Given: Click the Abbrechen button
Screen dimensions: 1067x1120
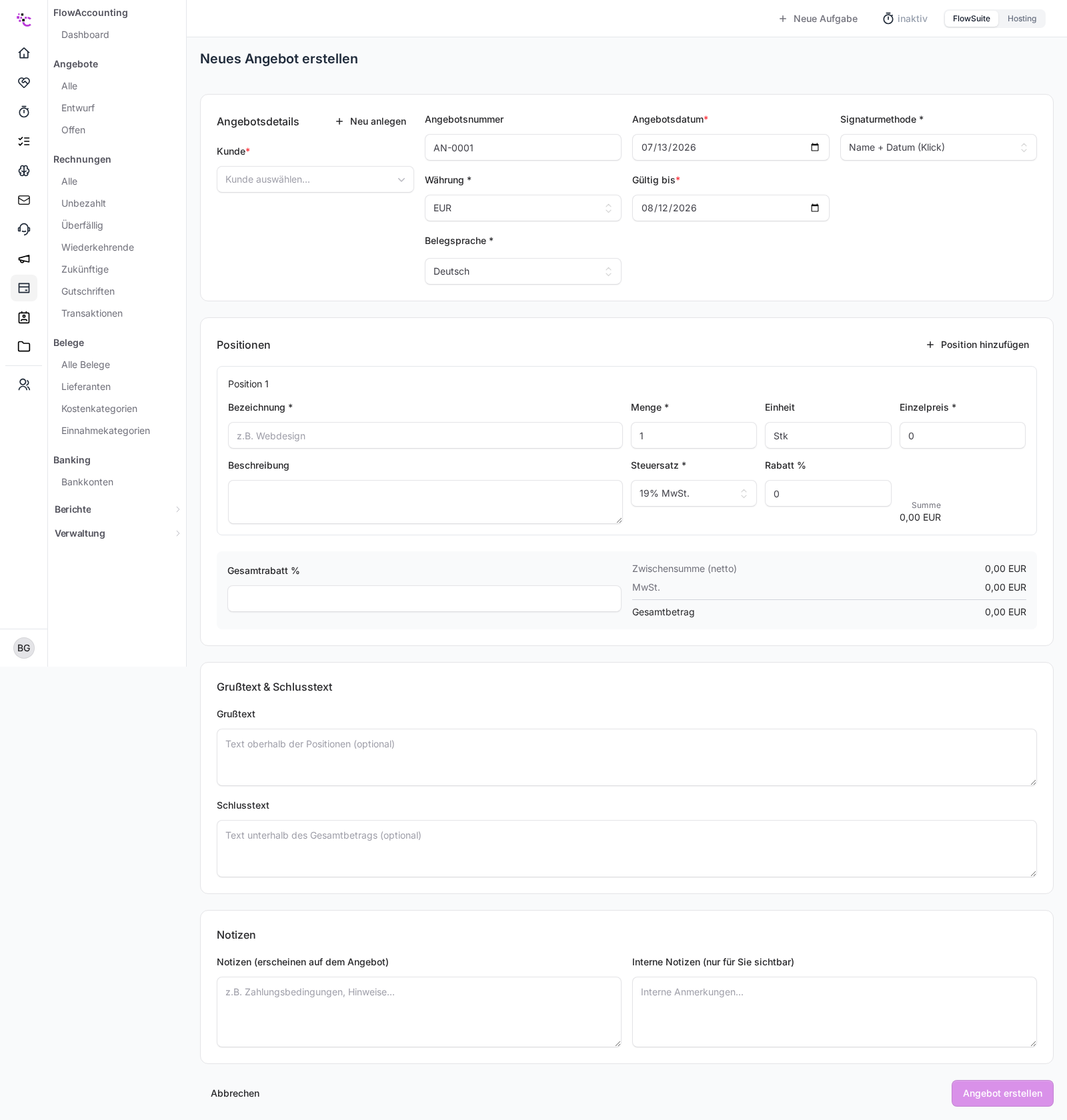Looking at the screenshot, I should tap(235, 1093).
